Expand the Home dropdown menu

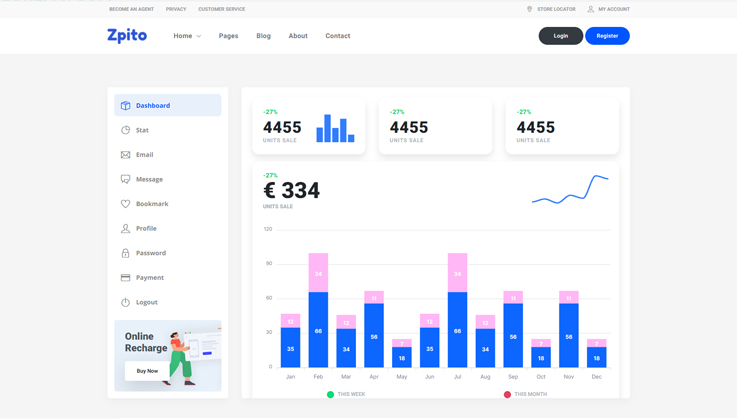coord(187,36)
